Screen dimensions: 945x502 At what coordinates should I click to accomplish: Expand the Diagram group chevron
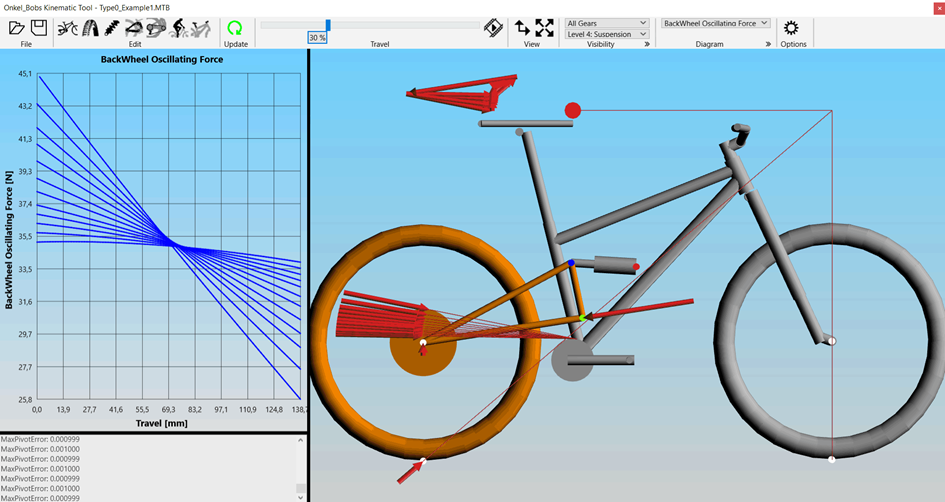(x=768, y=45)
